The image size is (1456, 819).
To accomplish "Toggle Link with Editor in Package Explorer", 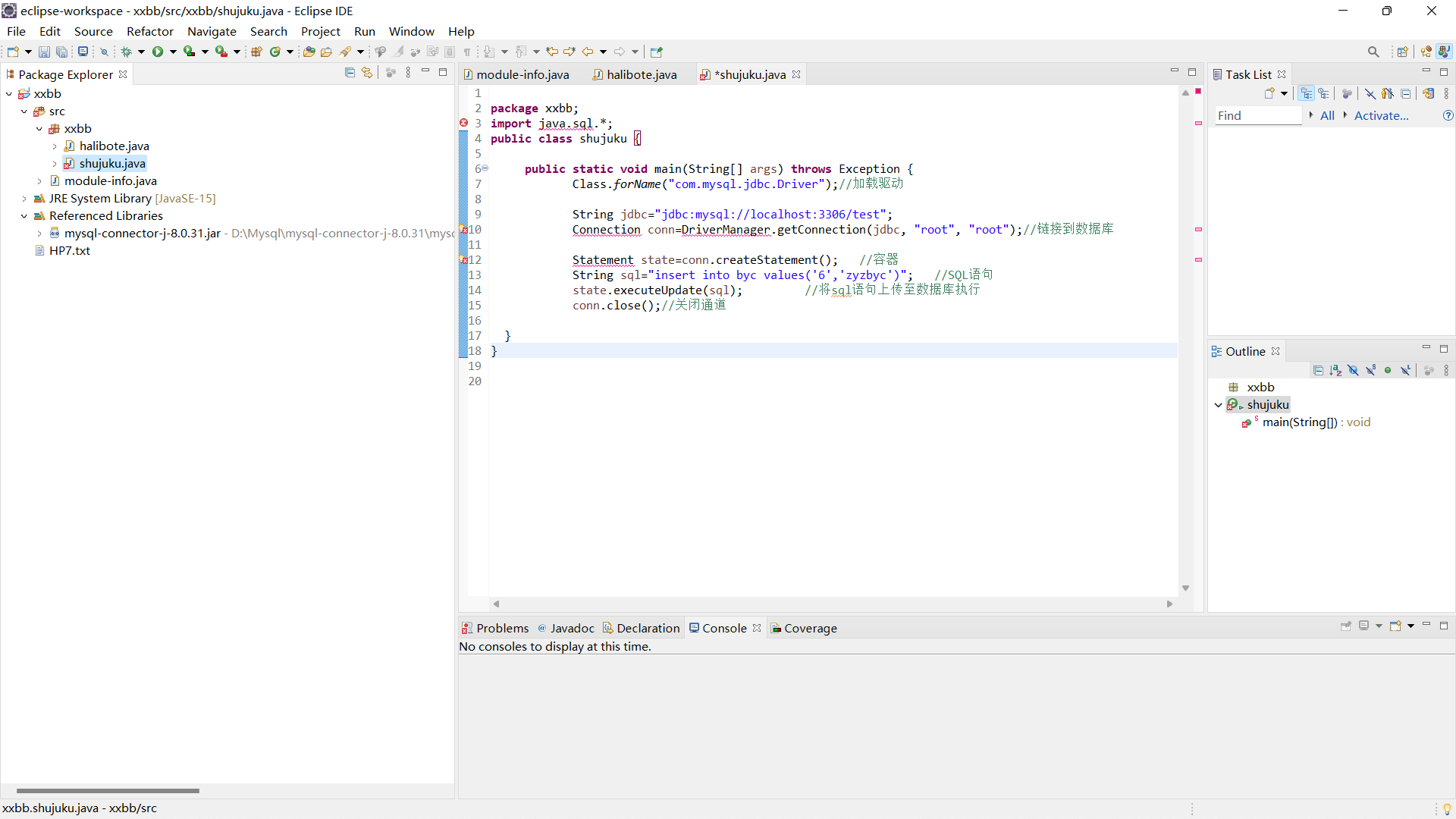I will click(367, 72).
